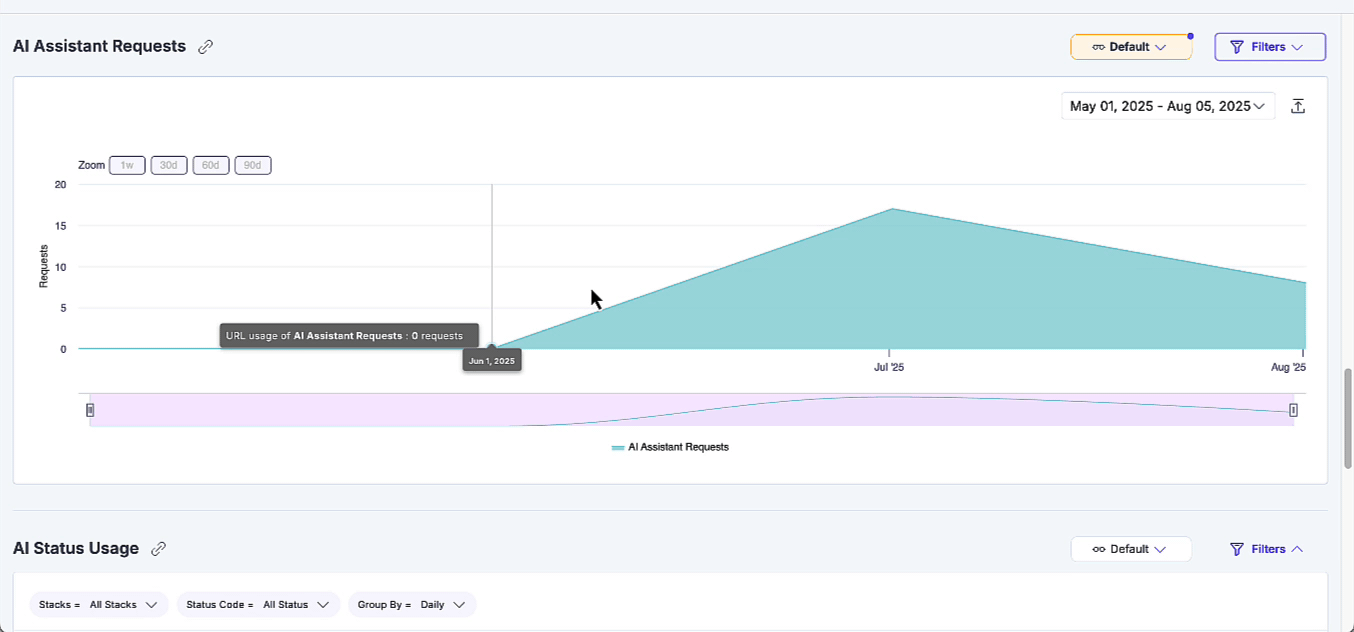Open Default view dropdown for AI Assistant Requests
Screen dimensions: 1354x632
tap(1130, 47)
